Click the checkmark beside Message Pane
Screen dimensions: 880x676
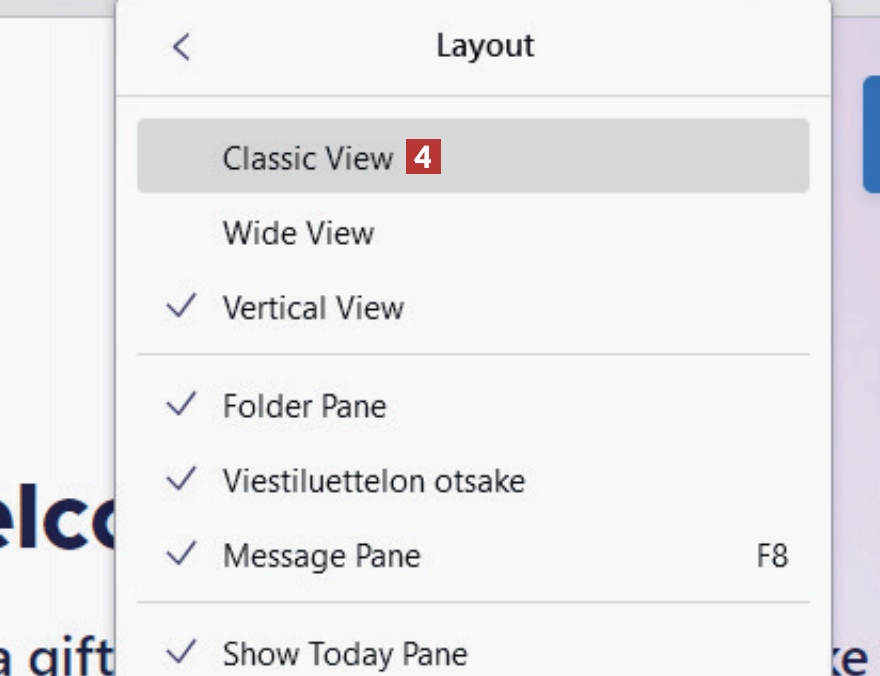click(181, 554)
